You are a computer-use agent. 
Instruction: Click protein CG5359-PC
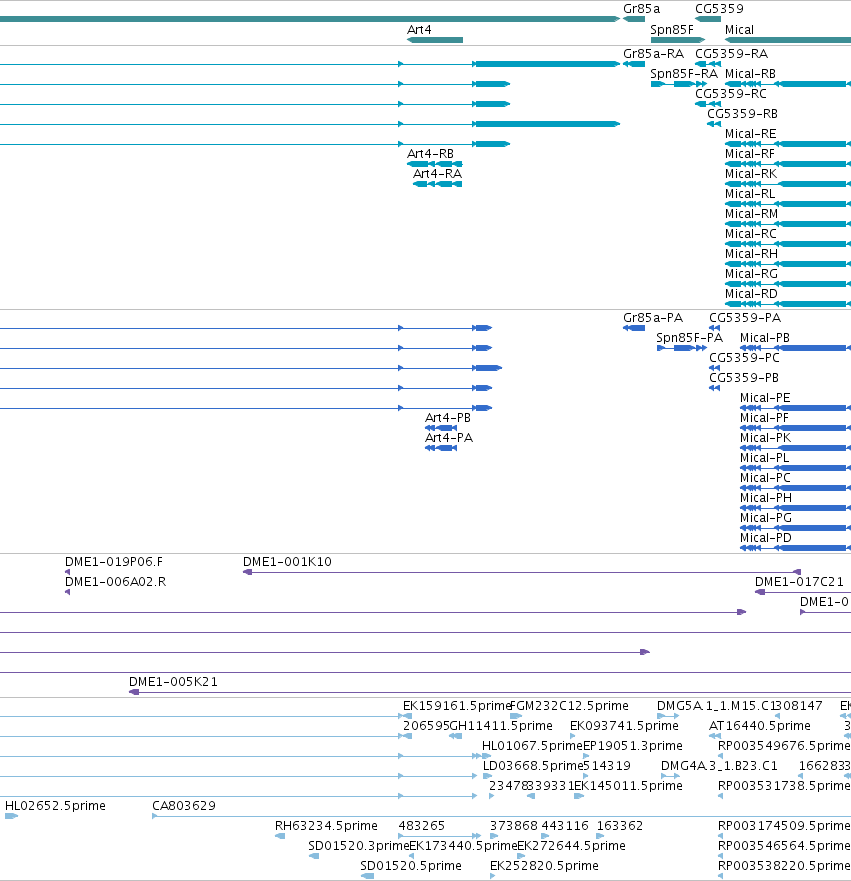click(715, 368)
